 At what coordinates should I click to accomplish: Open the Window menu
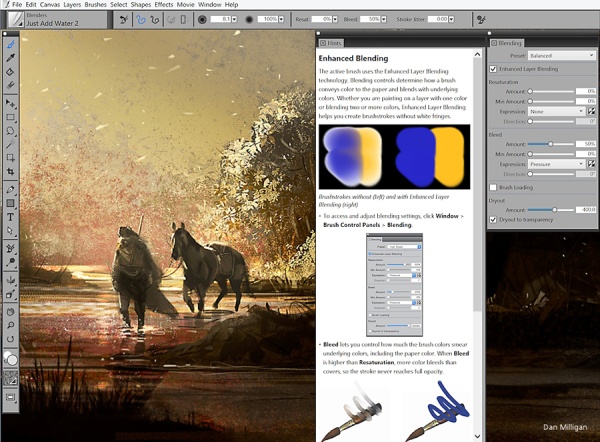[210, 5]
